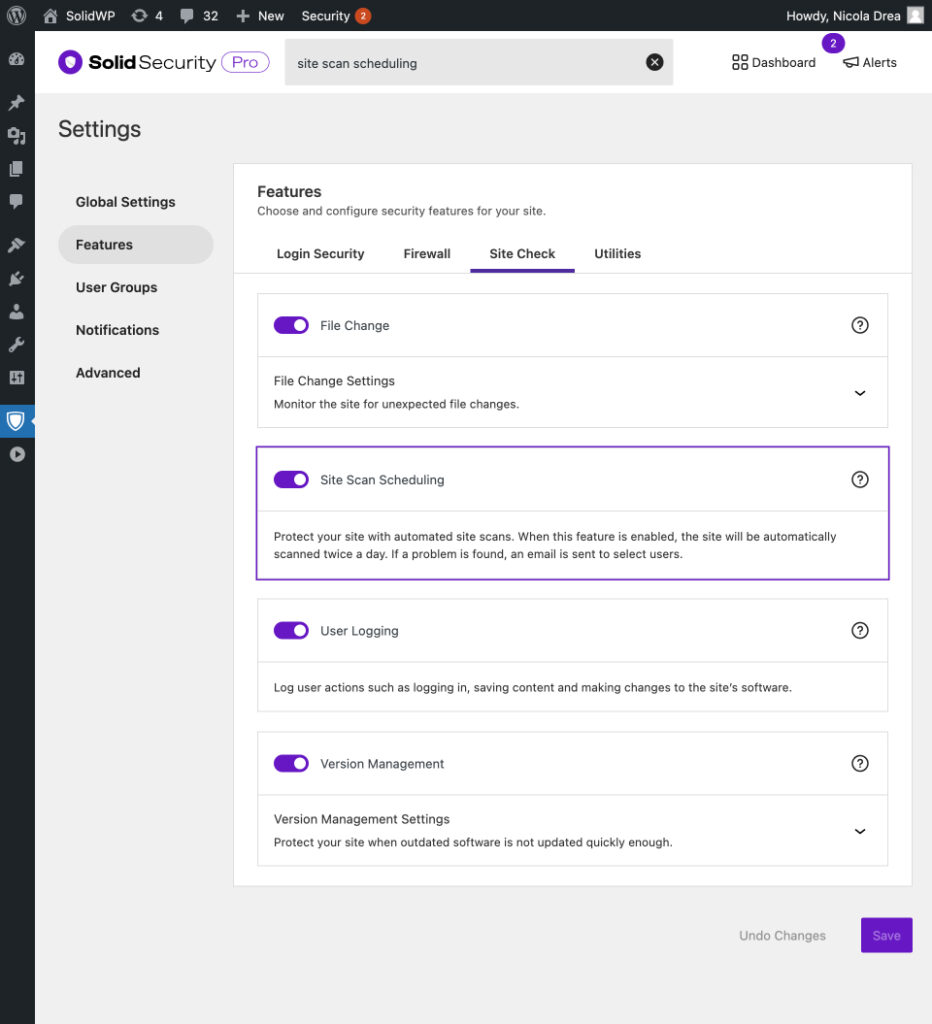Expand File Change Settings chevron
The image size is (932, 1024).
pos(859,393)
